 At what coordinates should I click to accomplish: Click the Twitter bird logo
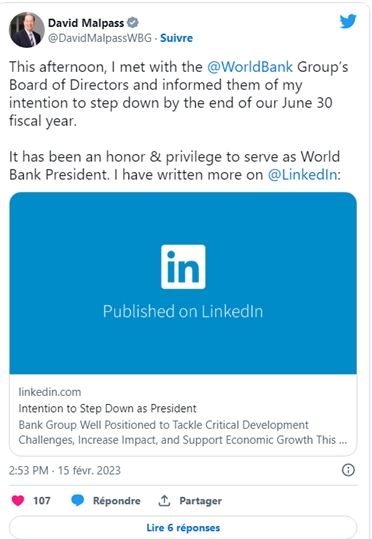[x=348, y=21]
